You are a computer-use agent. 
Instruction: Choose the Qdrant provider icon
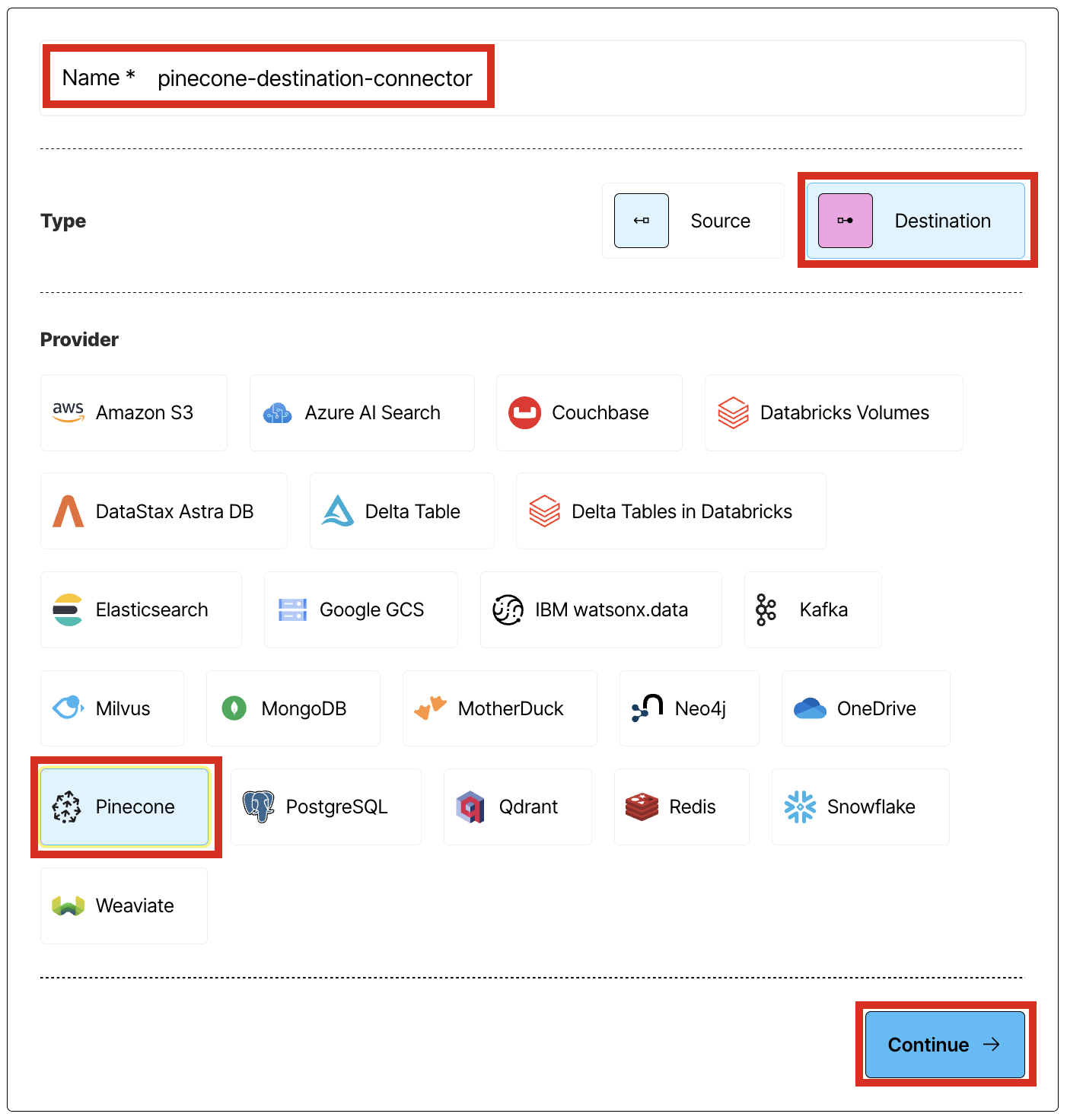point(517,807)
